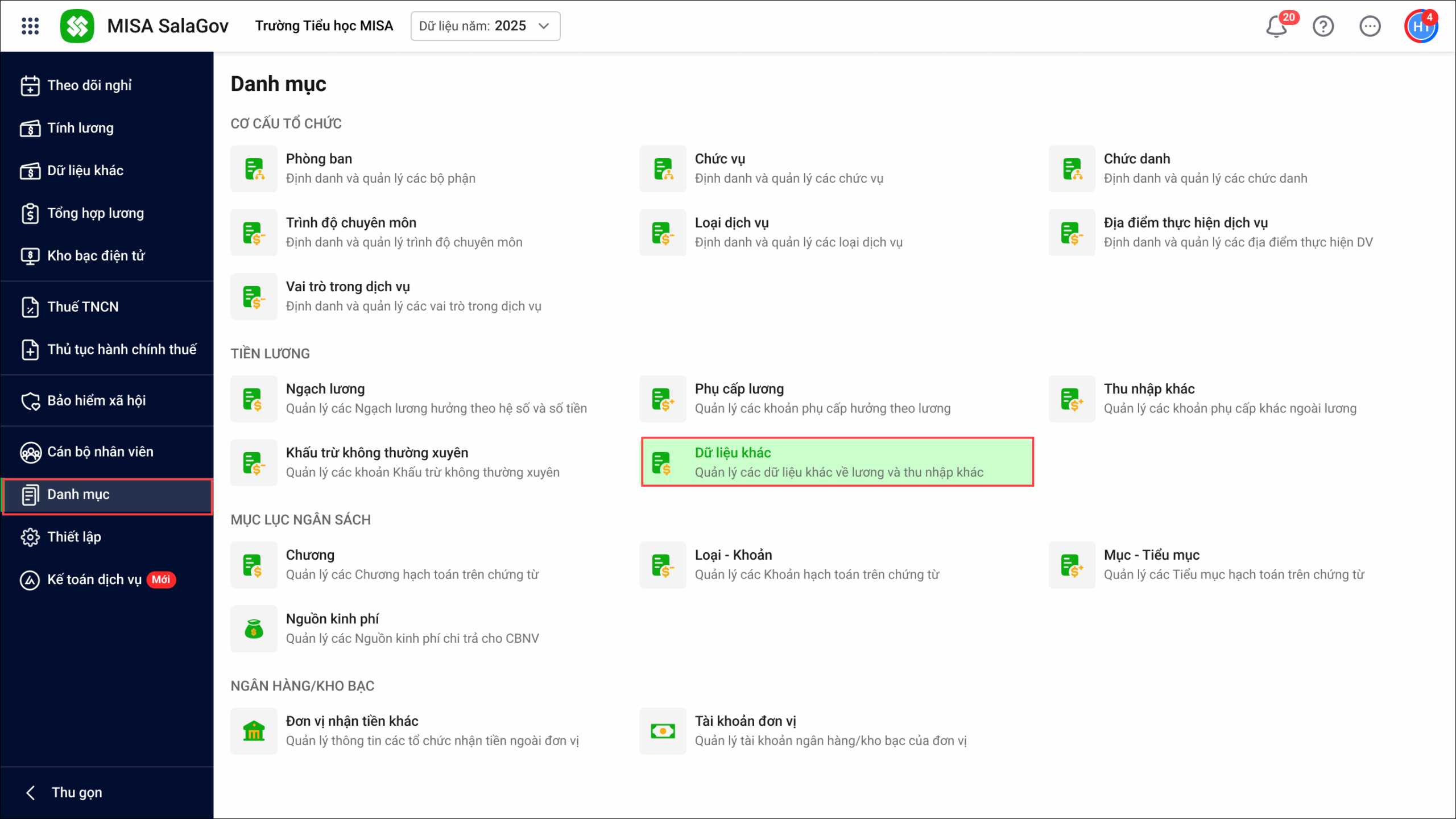Open the app launcher grid icon

[30, 26]
